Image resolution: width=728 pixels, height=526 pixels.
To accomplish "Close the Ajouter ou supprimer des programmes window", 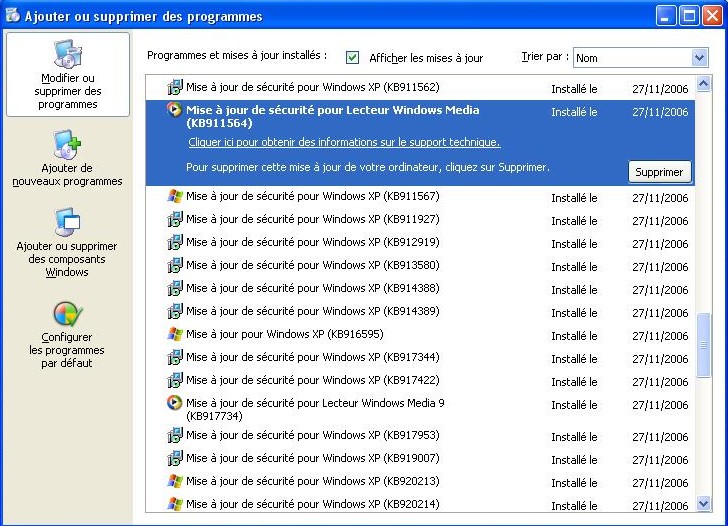I will coord(712,16).
